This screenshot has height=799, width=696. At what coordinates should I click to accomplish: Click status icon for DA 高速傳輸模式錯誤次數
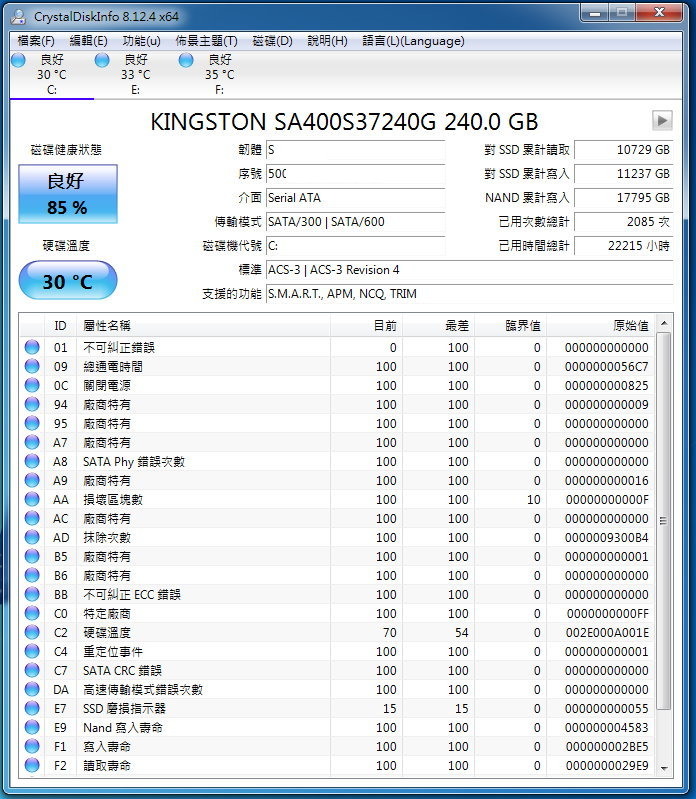tap(32, 689)
